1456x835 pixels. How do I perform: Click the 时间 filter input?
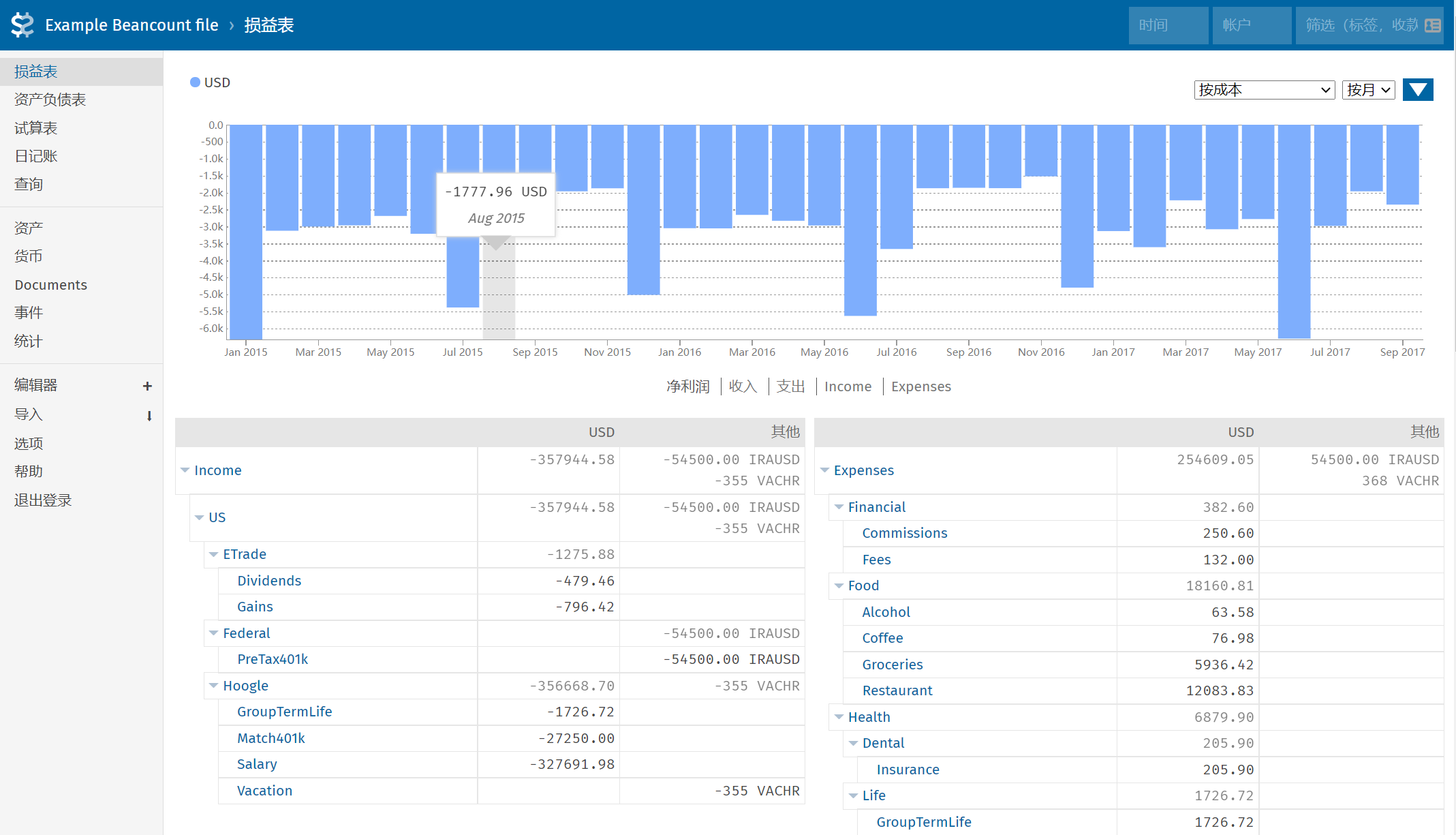pos(1168,25)
